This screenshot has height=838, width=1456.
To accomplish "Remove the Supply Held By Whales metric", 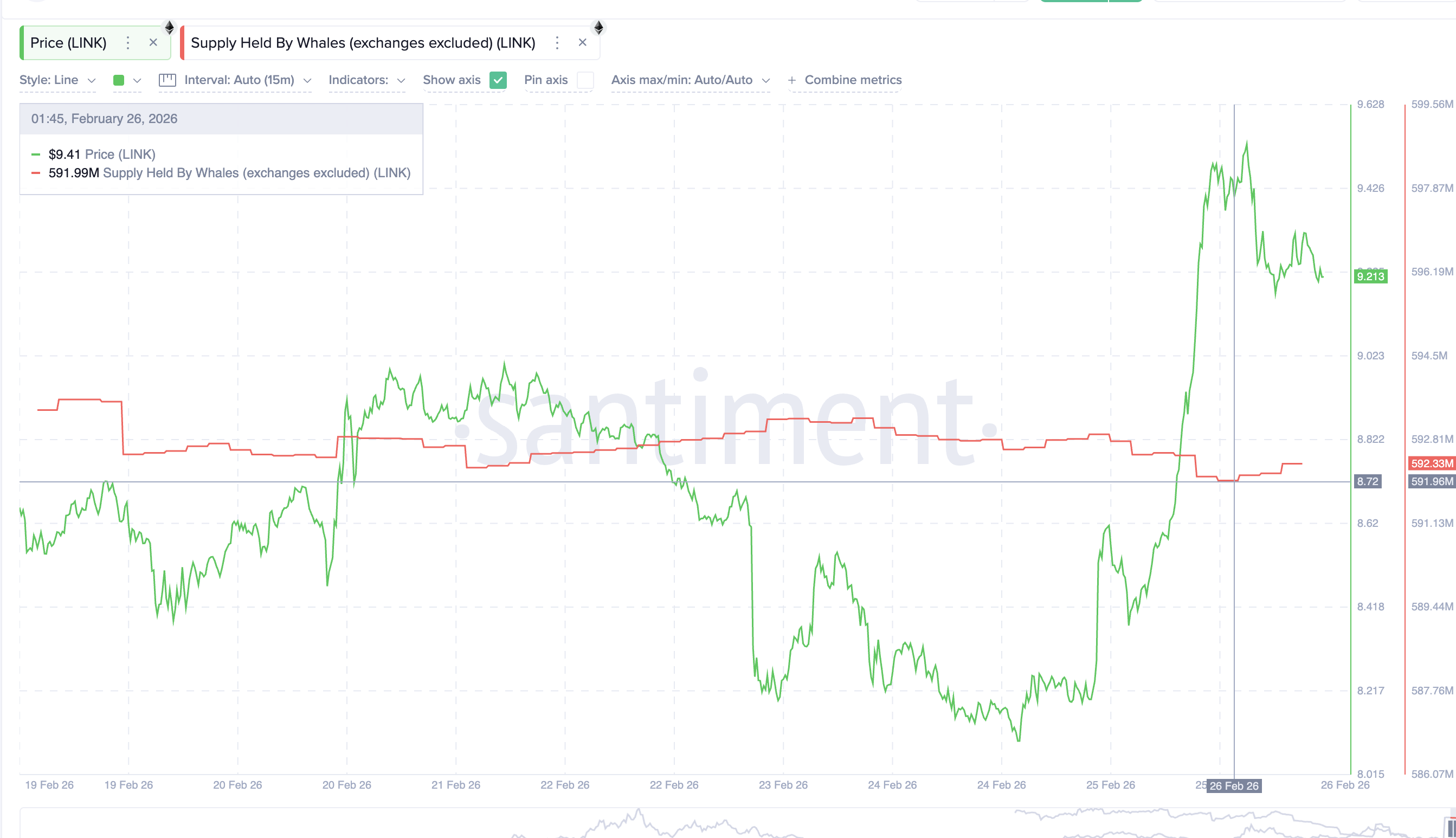I will click(x=582, y=43).
